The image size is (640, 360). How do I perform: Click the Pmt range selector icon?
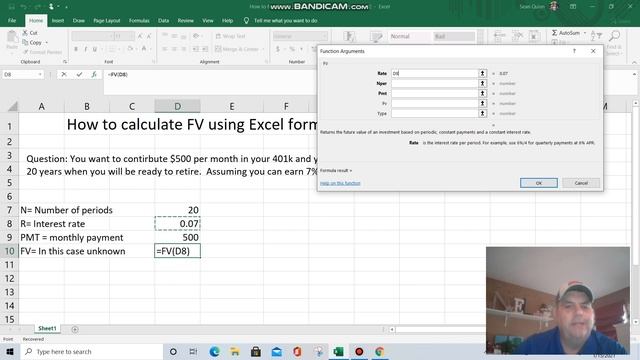[482, 93]
